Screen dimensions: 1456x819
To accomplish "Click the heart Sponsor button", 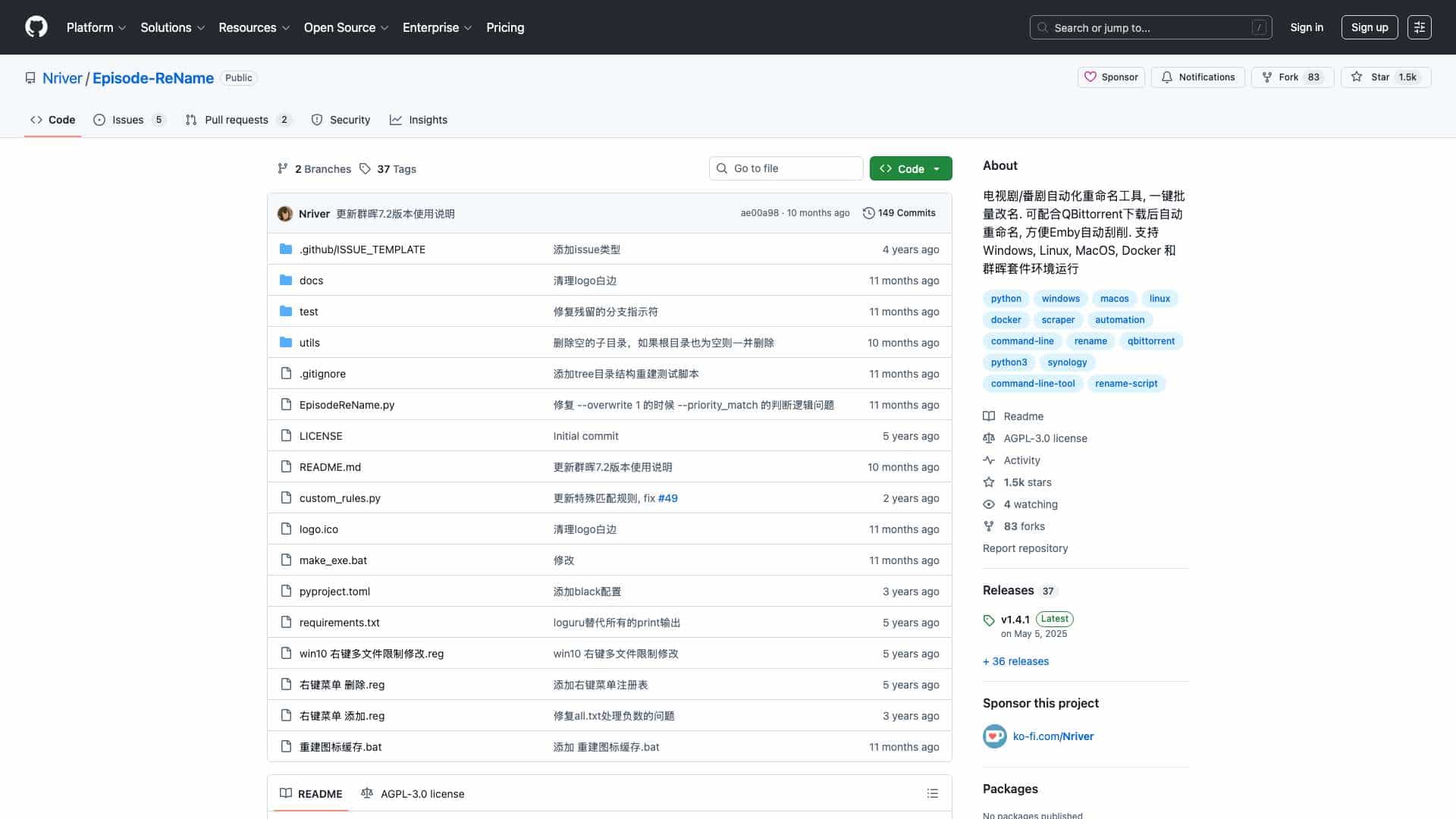I will pyautogui.click(x=1111, y=77).
